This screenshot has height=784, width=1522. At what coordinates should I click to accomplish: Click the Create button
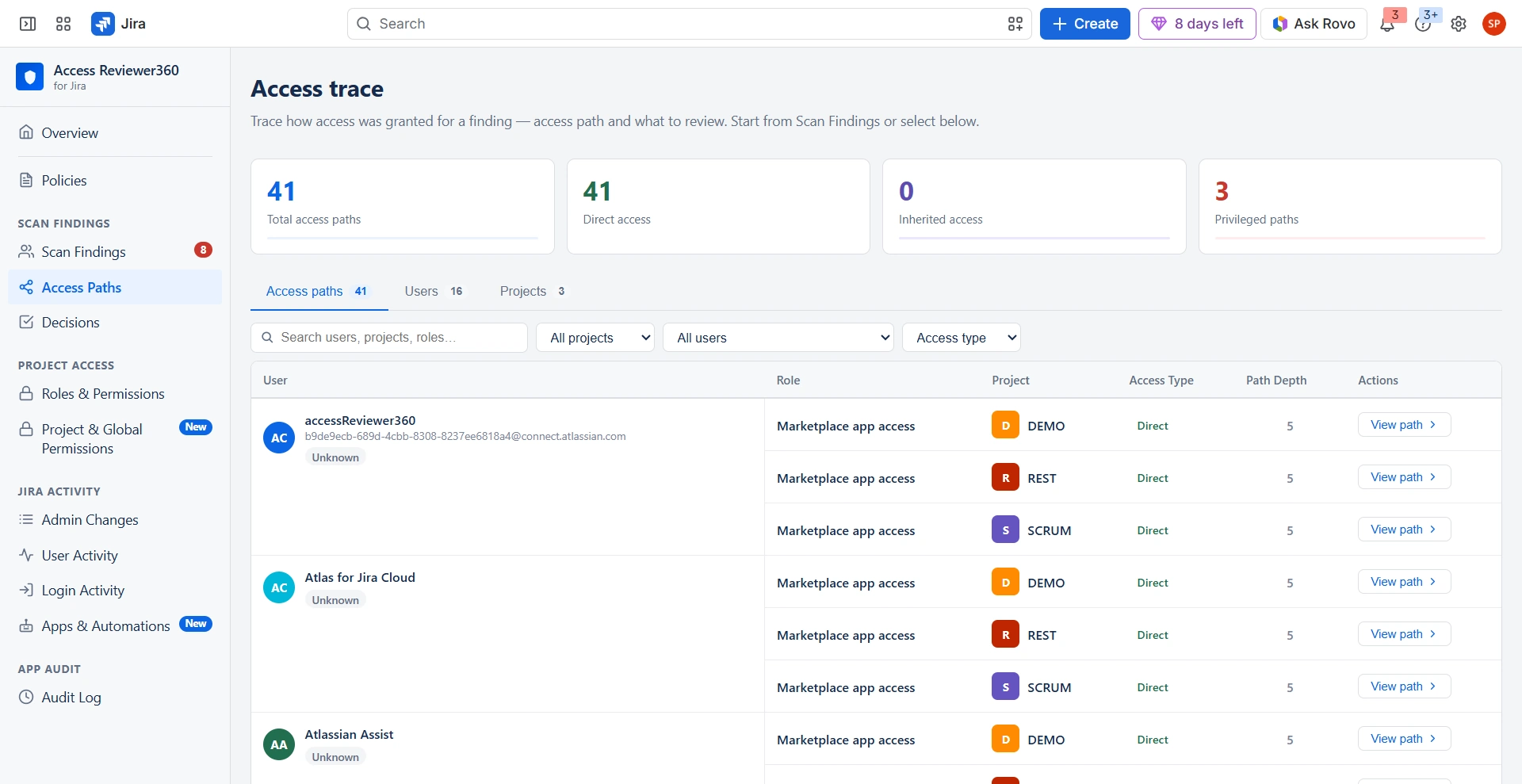coord(1084,24)
